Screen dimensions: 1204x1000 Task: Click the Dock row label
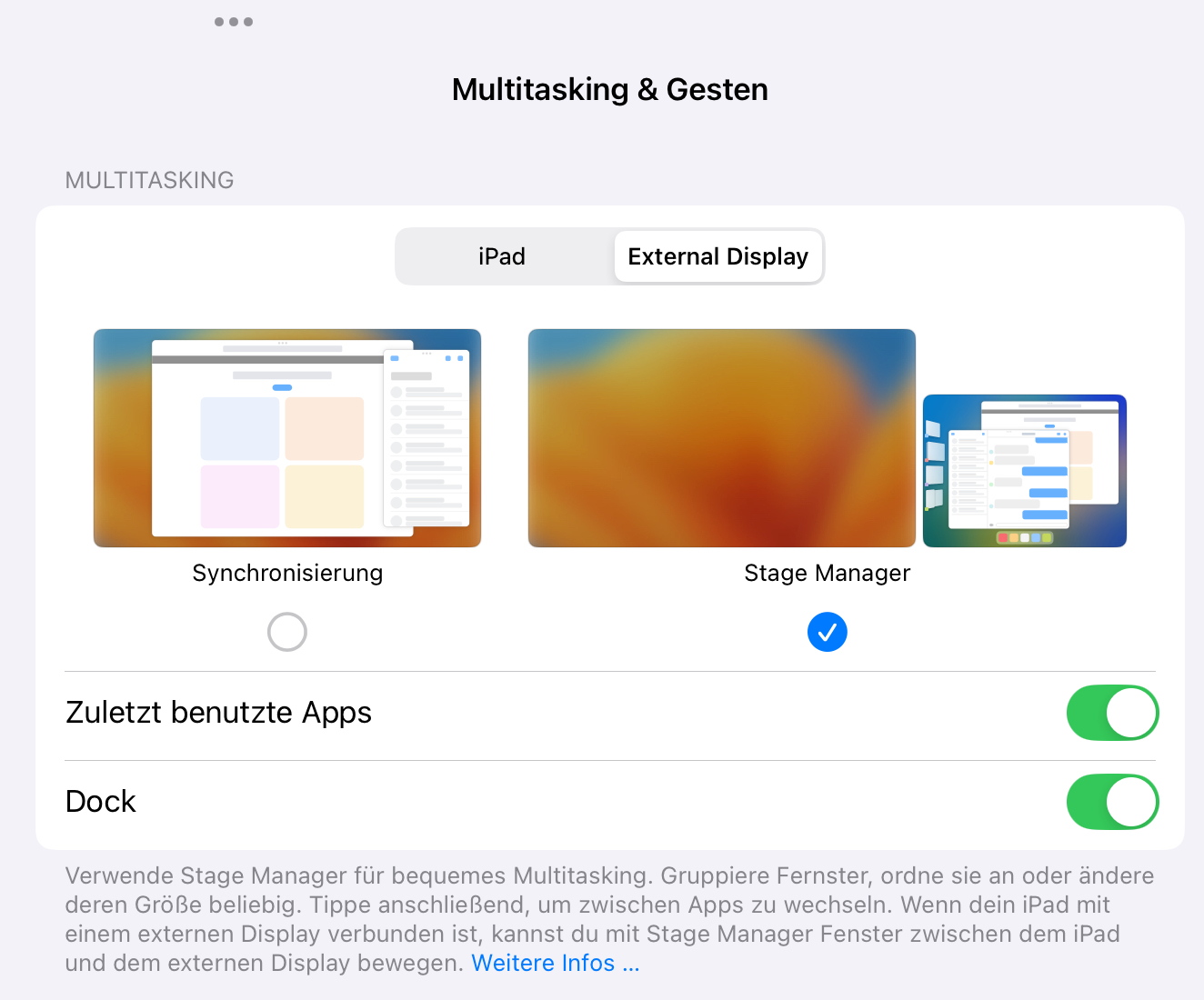point(101,802)
